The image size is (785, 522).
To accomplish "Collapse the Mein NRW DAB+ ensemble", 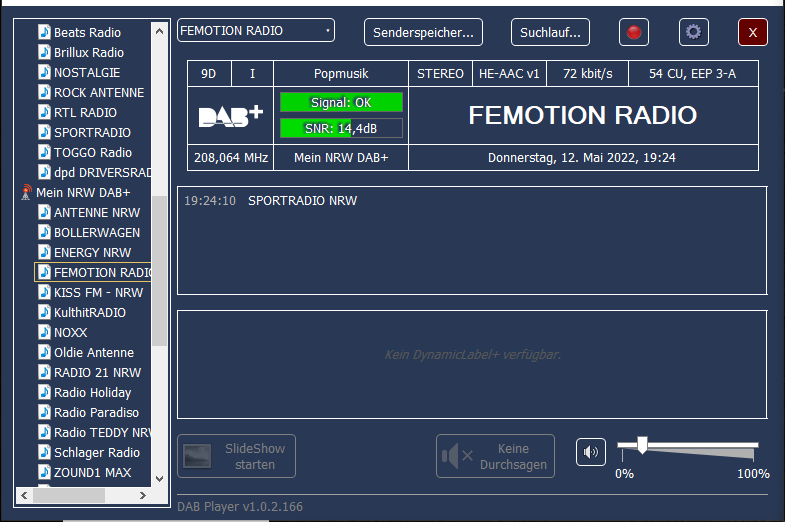I will pyautogui.click(x=83, y=192).
